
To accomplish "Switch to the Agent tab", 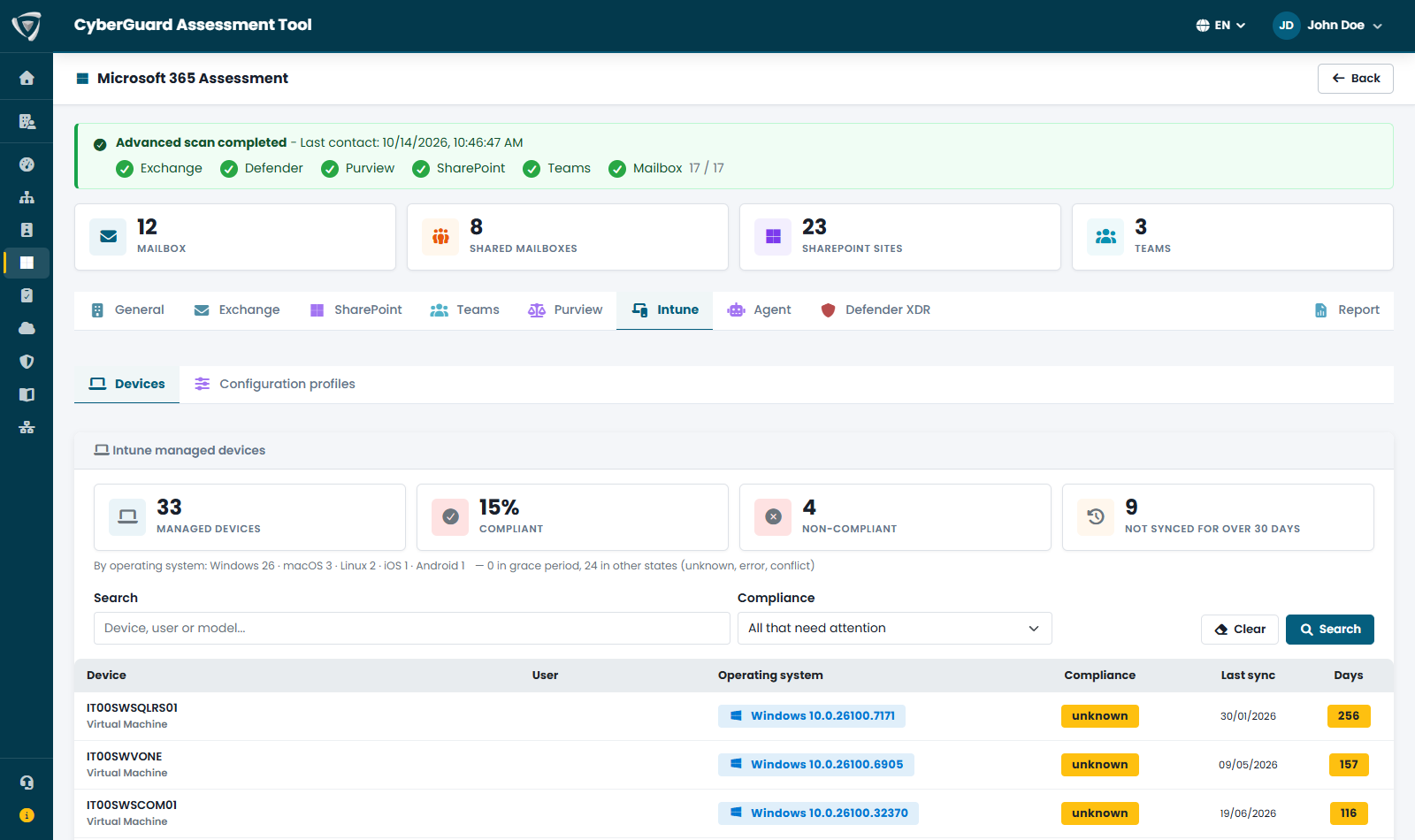I will coord(760,310).
